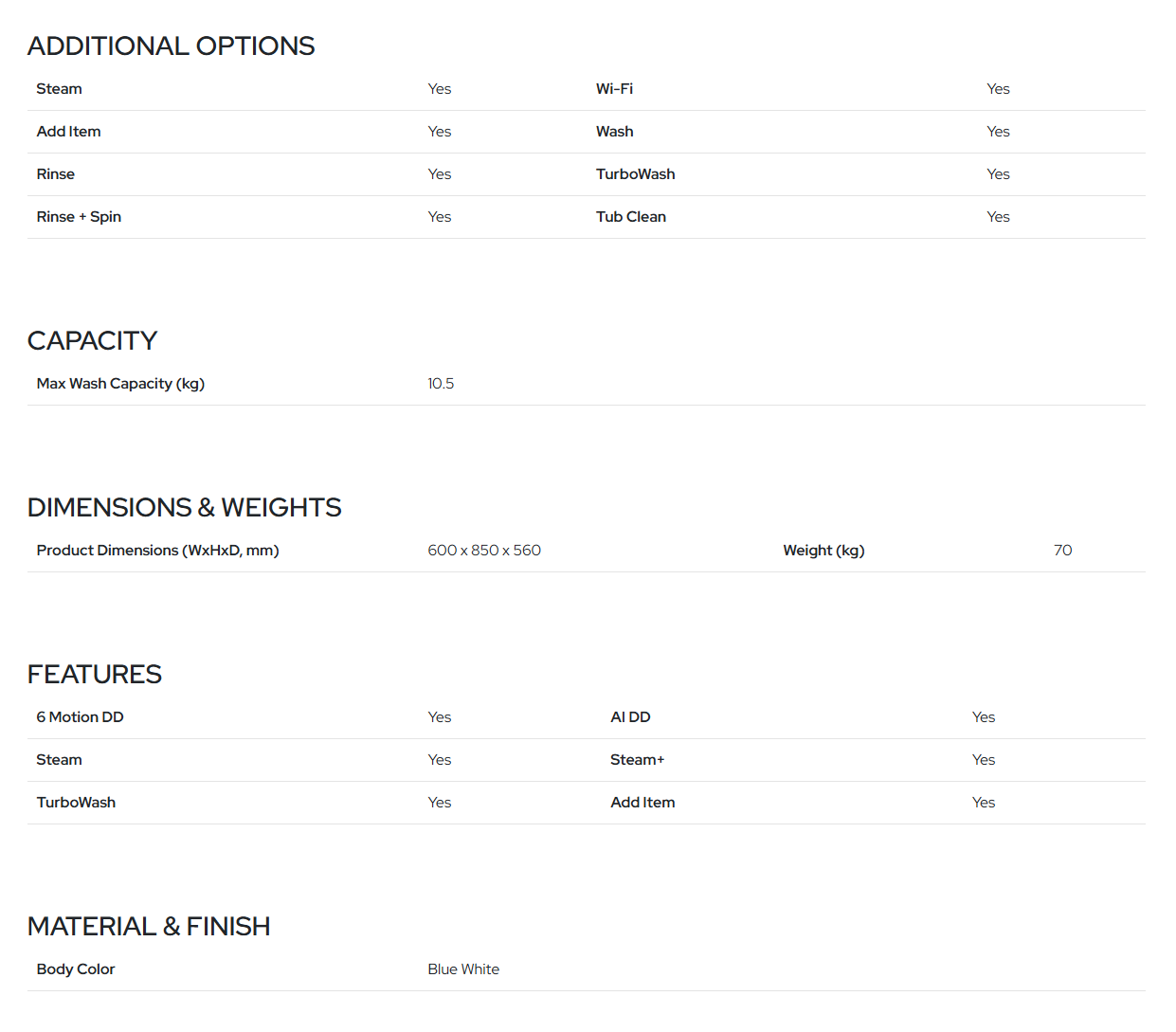Click the DIMENSIONS & WEIGHTS heading
This screenshot has width=1176, height=1032.
(x=184, y=507)
